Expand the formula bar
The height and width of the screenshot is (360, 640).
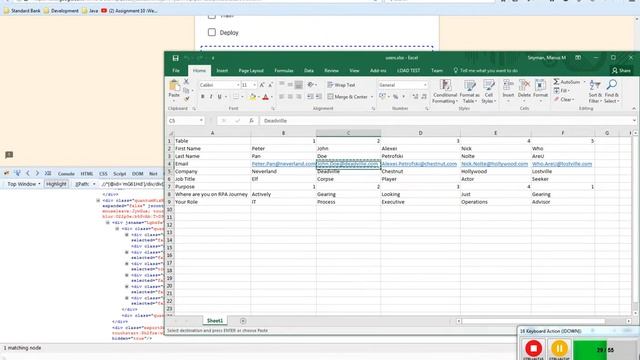(x=633, y=120)
